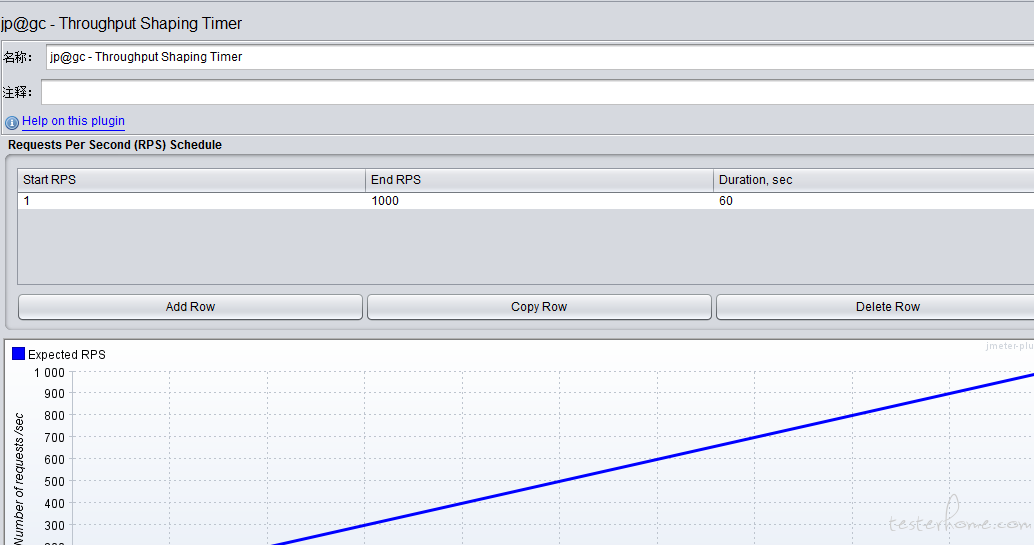Screen dimensions: 1034x545
Task: Click the 'Requests Per Second (RPS) Schedule' heading
Action: [115, 145]
